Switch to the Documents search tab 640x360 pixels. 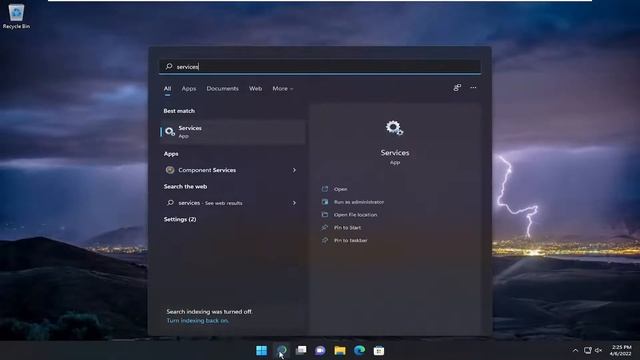click(222, 89)
